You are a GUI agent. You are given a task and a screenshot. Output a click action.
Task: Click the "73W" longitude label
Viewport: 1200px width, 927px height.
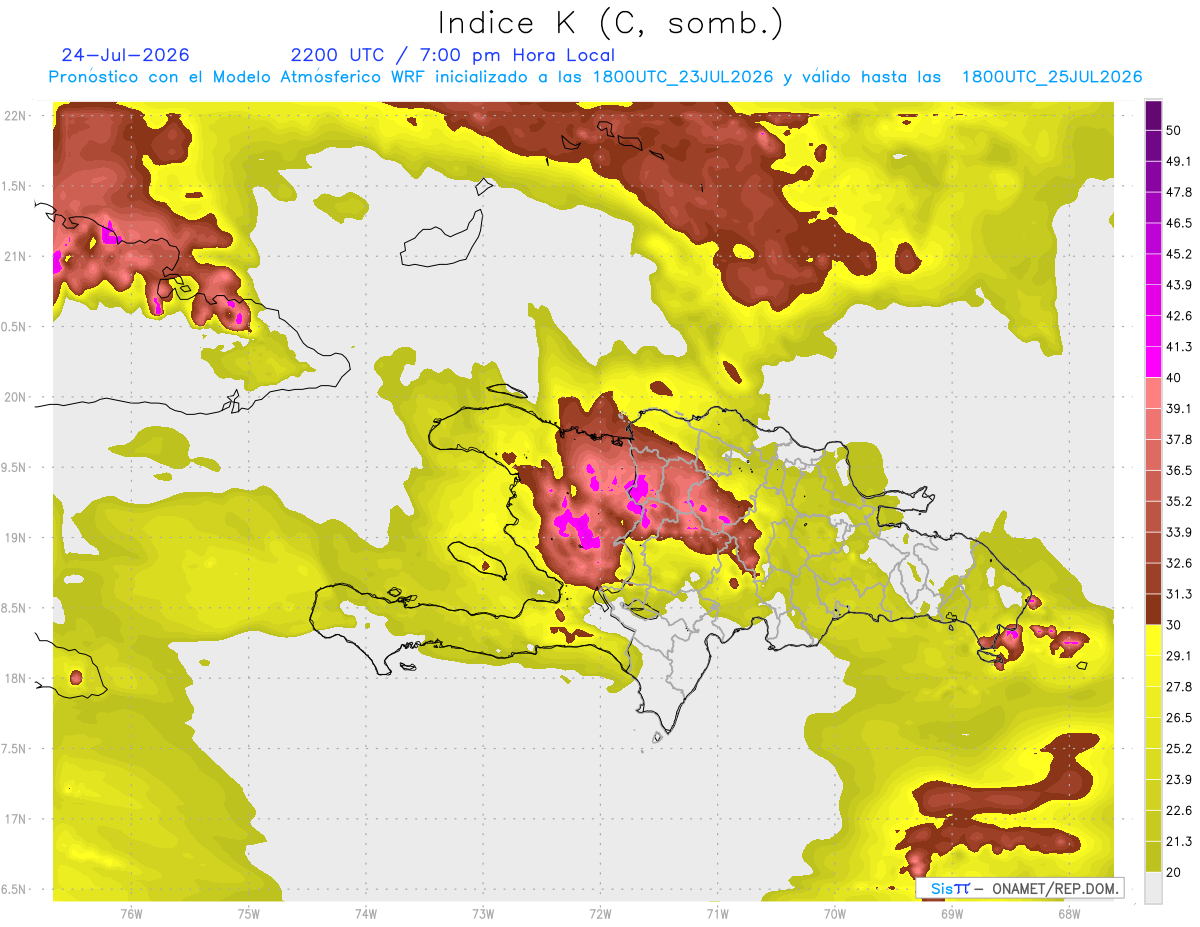pos(483,914)
